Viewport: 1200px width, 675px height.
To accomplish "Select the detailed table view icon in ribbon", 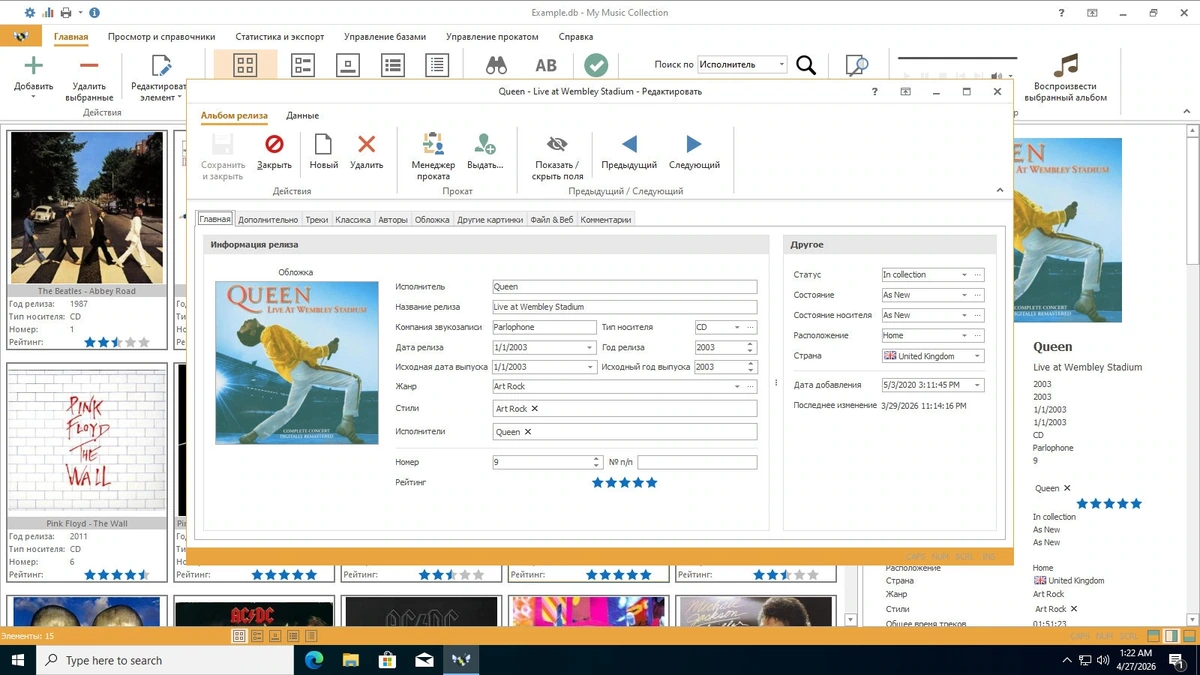I will pyautogui.click(x=437, y=65).
